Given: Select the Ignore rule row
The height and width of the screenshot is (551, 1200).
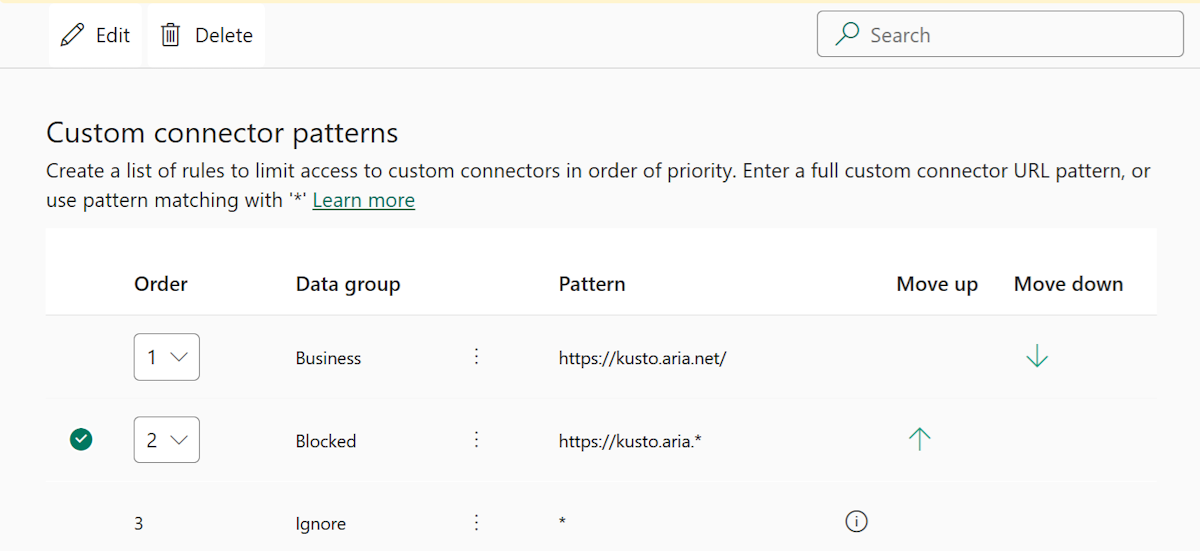Looking at the screenshot, I should click(319, 523).
